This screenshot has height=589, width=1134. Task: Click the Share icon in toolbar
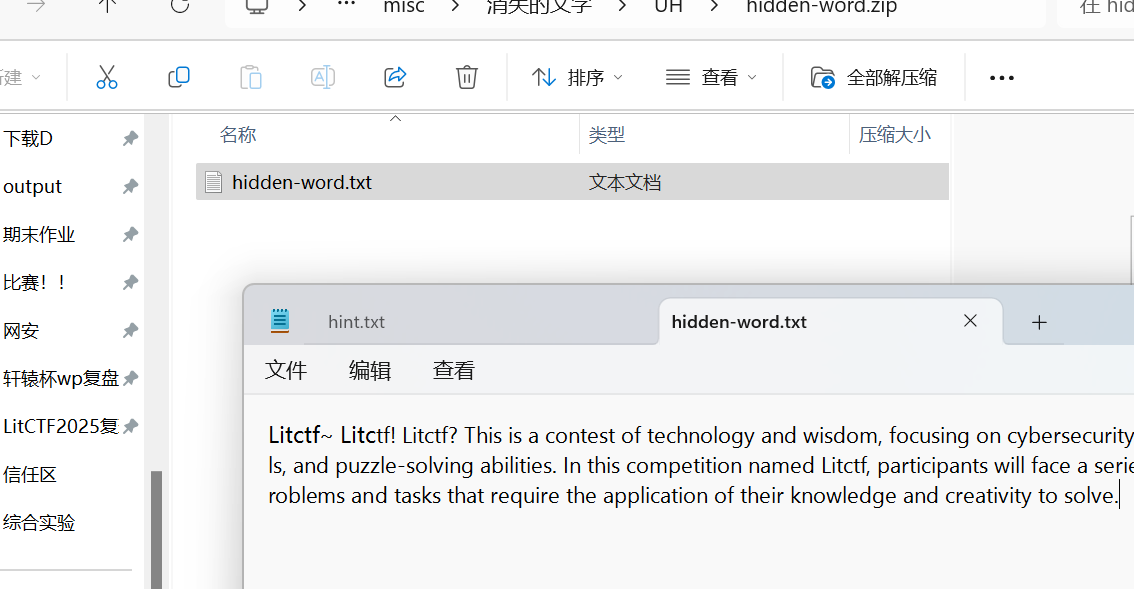pos(395,77)
